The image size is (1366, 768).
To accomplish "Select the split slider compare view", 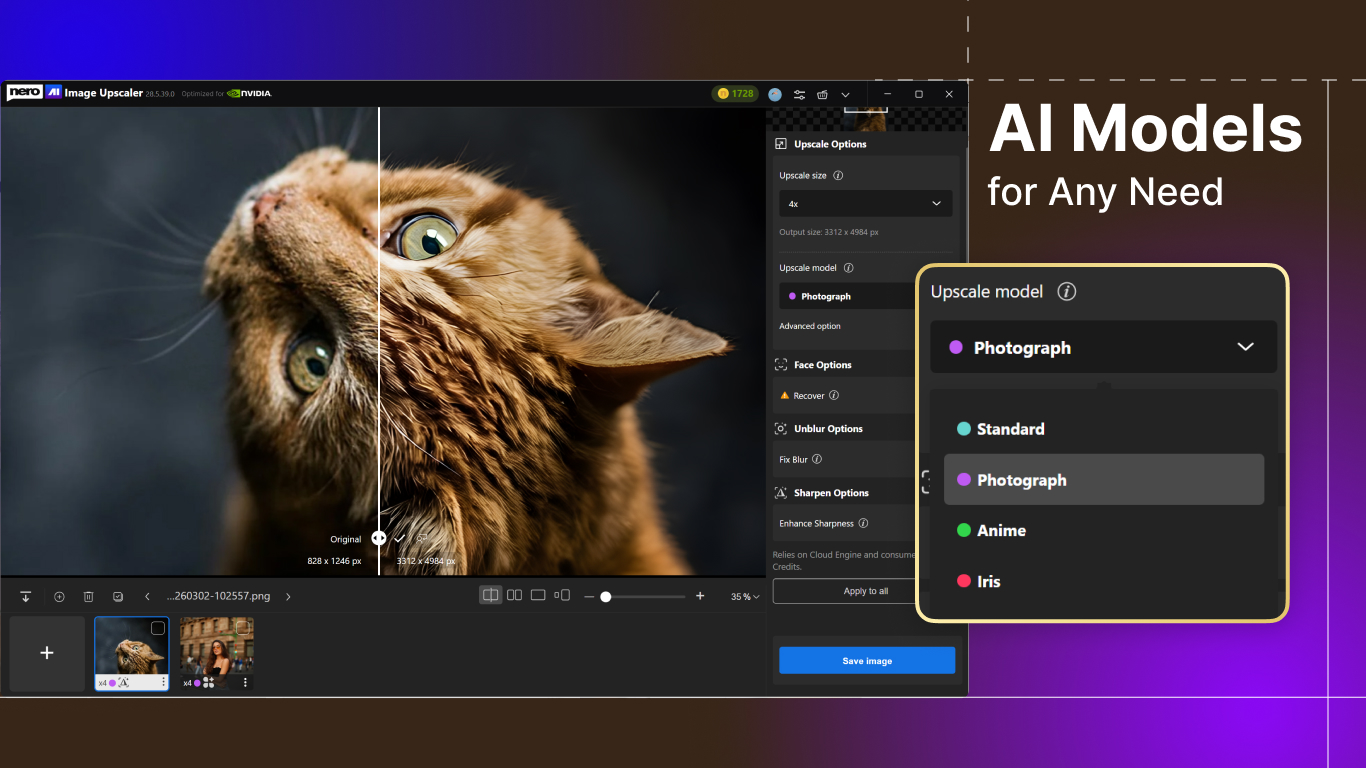I will (x=490, y=595).
